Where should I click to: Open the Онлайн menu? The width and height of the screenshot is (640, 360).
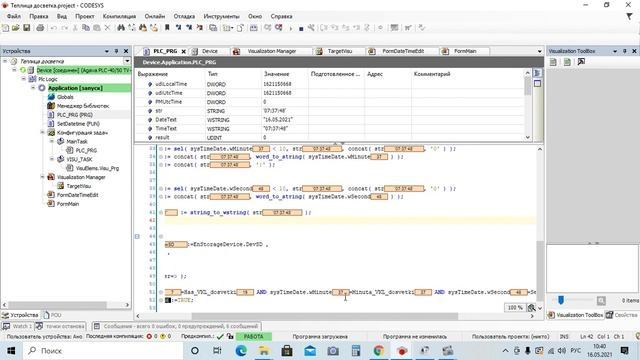155,16
